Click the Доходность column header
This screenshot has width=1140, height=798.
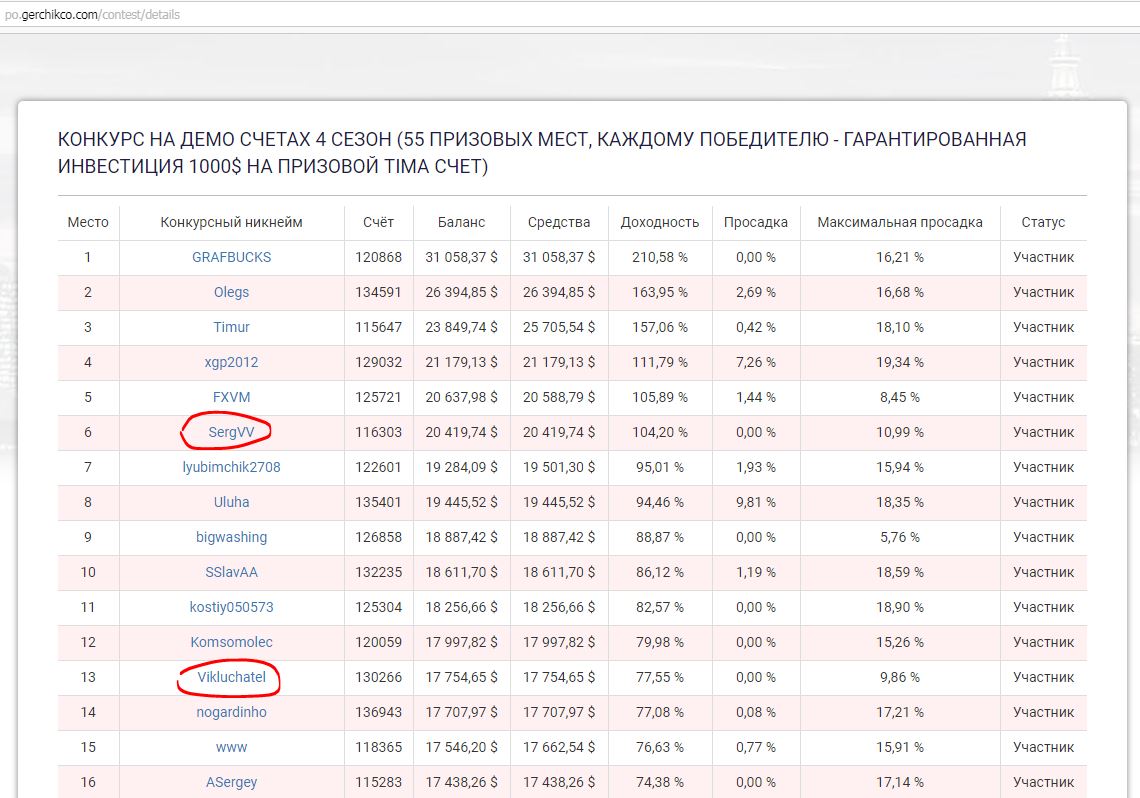pos(659,222)
